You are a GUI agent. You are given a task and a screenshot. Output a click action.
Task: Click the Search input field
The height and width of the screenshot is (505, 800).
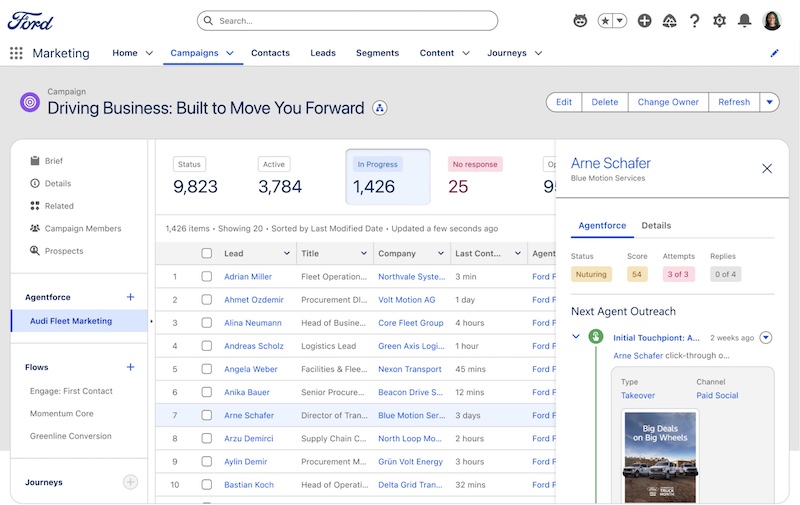pyautogui.click(x=347, y=21)
